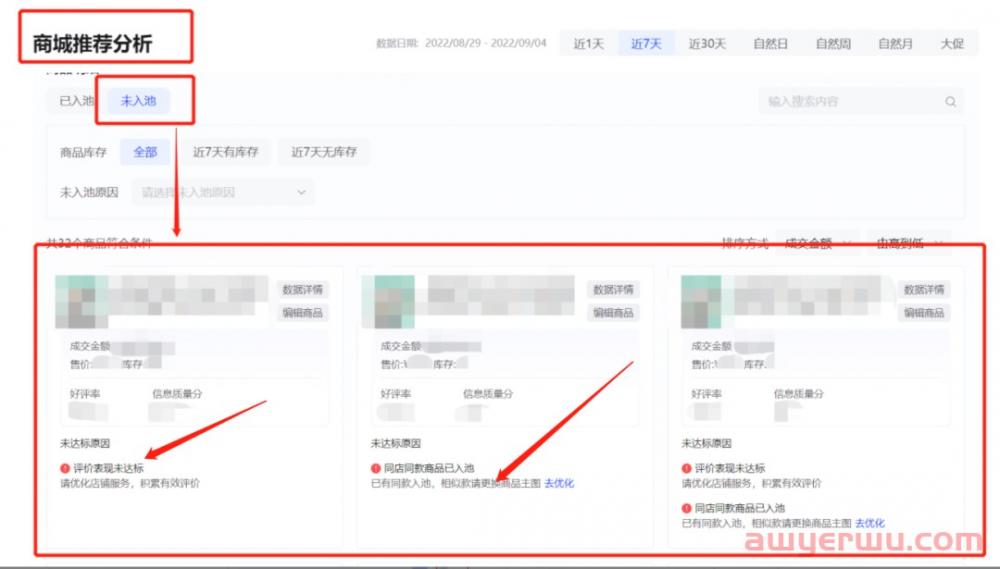Select the 近1天 date range tab
The image size is (1000, 569).
tap(588, 44)
